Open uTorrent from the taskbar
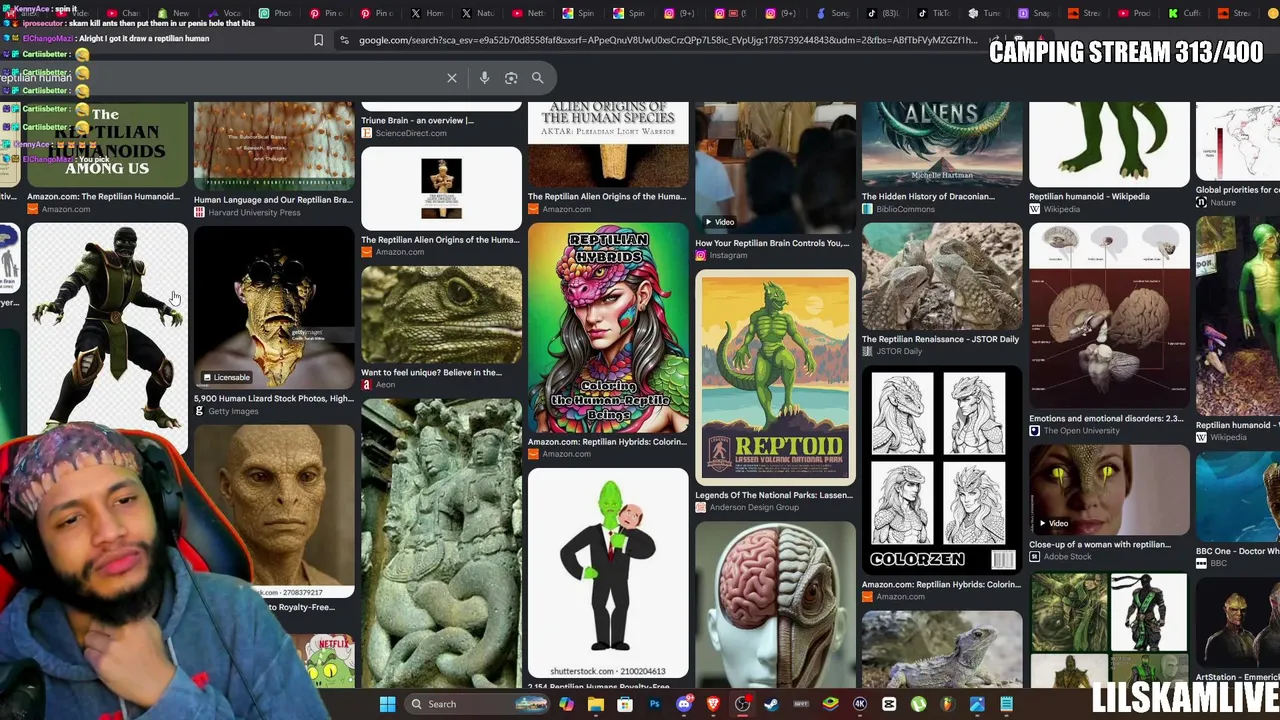 coord(918,704)
